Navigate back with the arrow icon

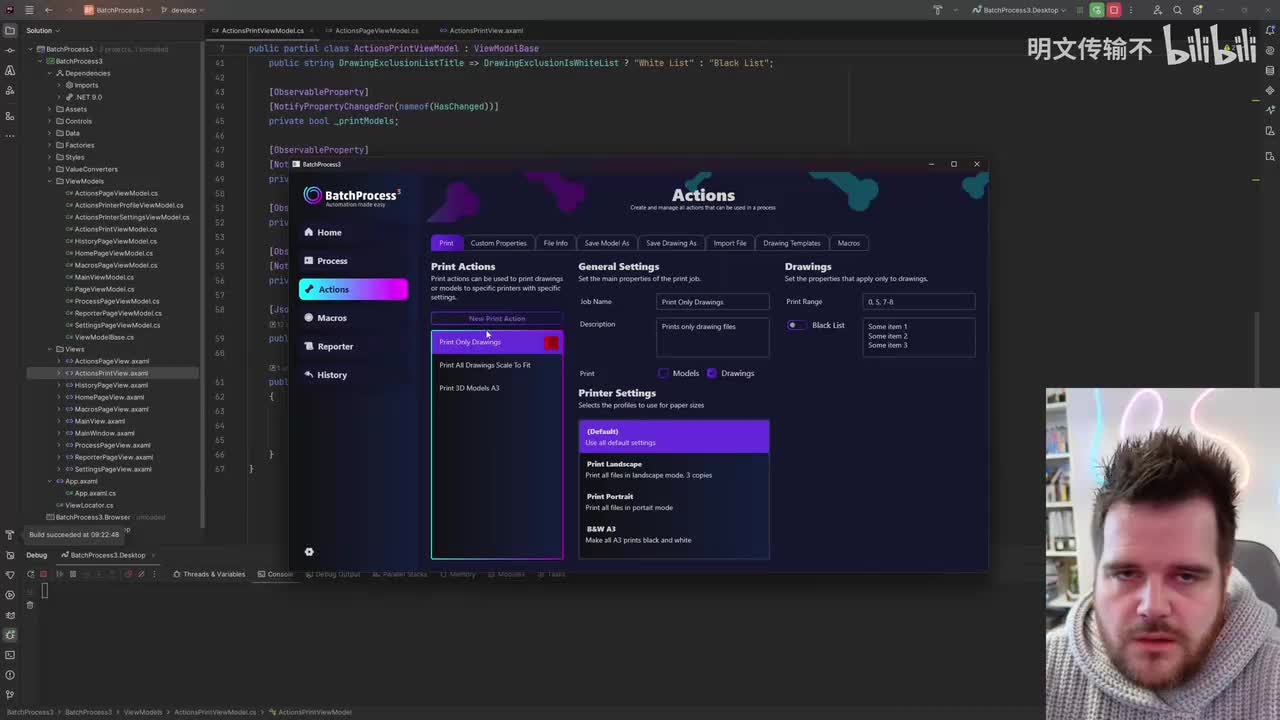(x=48, y=10)
